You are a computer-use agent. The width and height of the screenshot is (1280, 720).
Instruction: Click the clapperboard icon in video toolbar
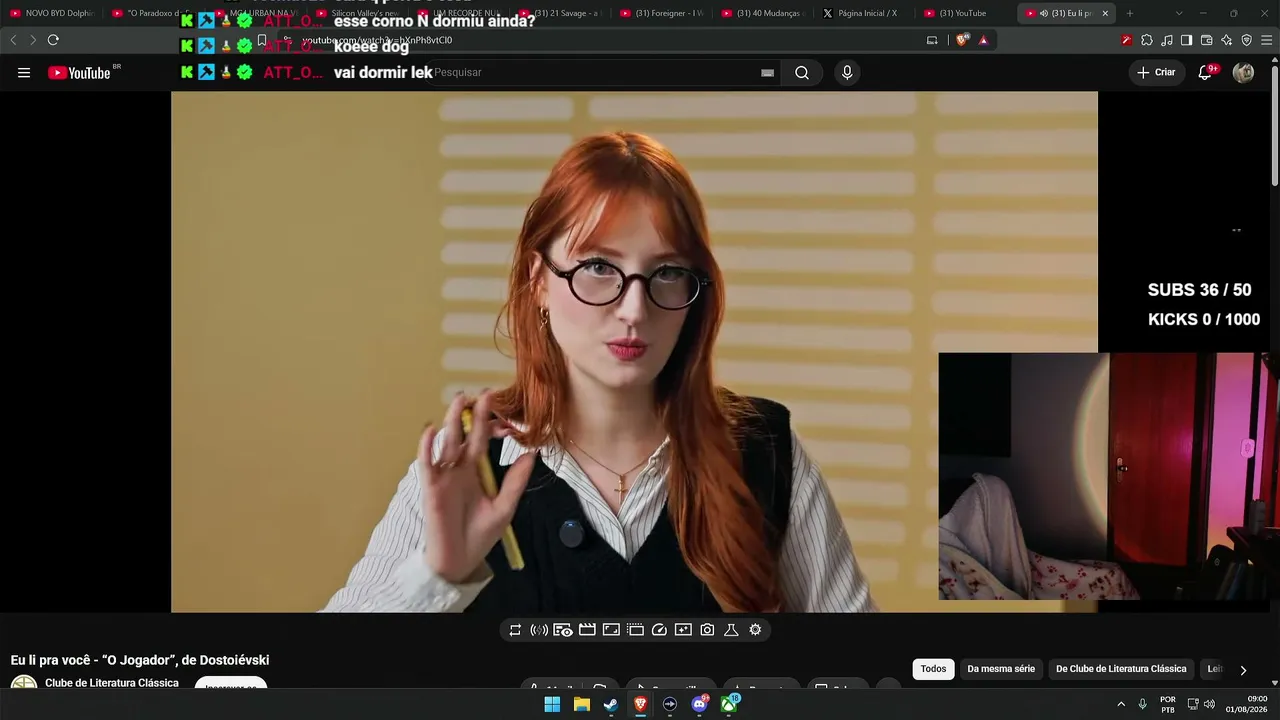click(x=587, y=630)
